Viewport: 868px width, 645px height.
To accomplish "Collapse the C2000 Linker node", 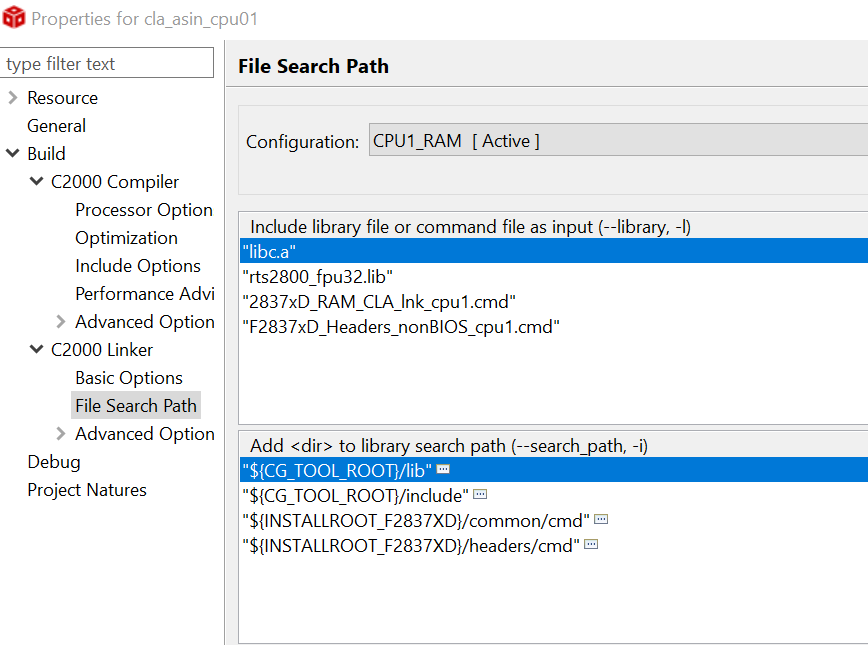I will click(x=37, y=350).
